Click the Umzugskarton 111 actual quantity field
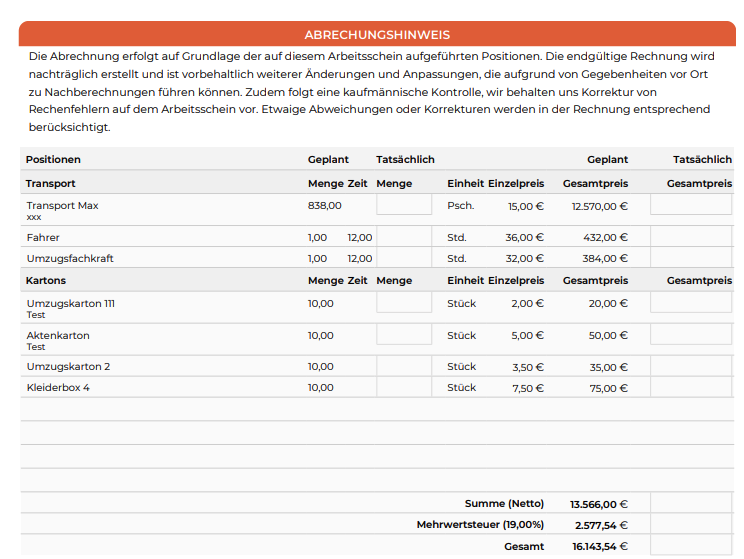This screenshot has height=559, width=744. pos(404,302)
